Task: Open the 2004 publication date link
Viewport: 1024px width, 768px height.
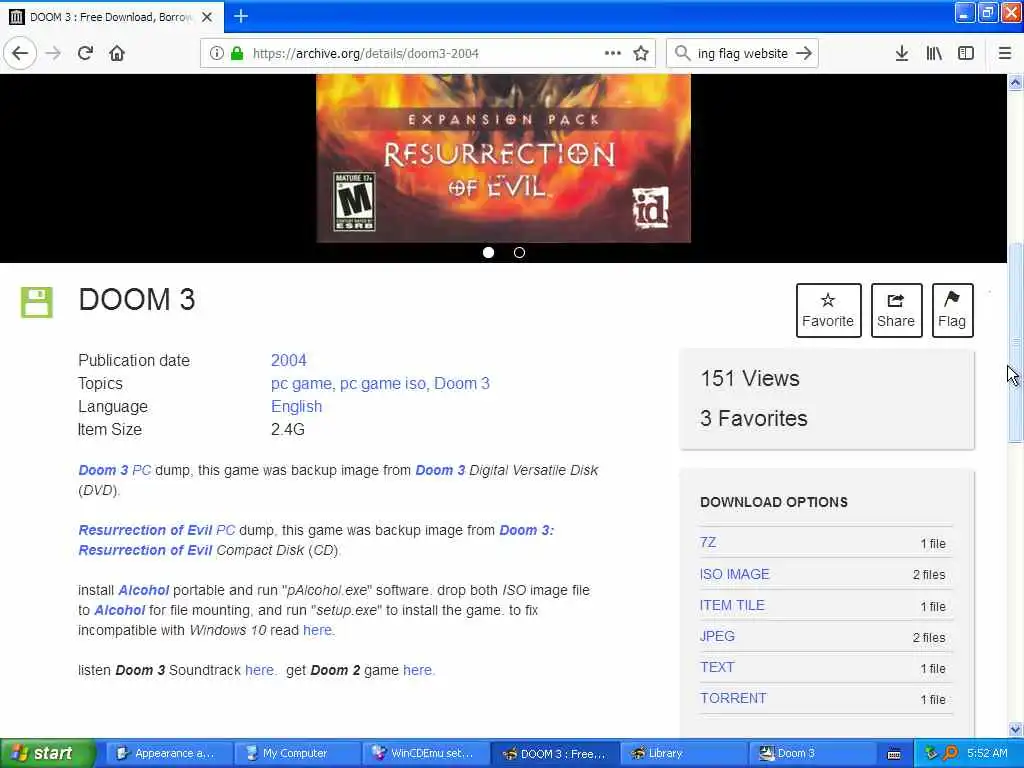Action: click(x=289, y=360)
